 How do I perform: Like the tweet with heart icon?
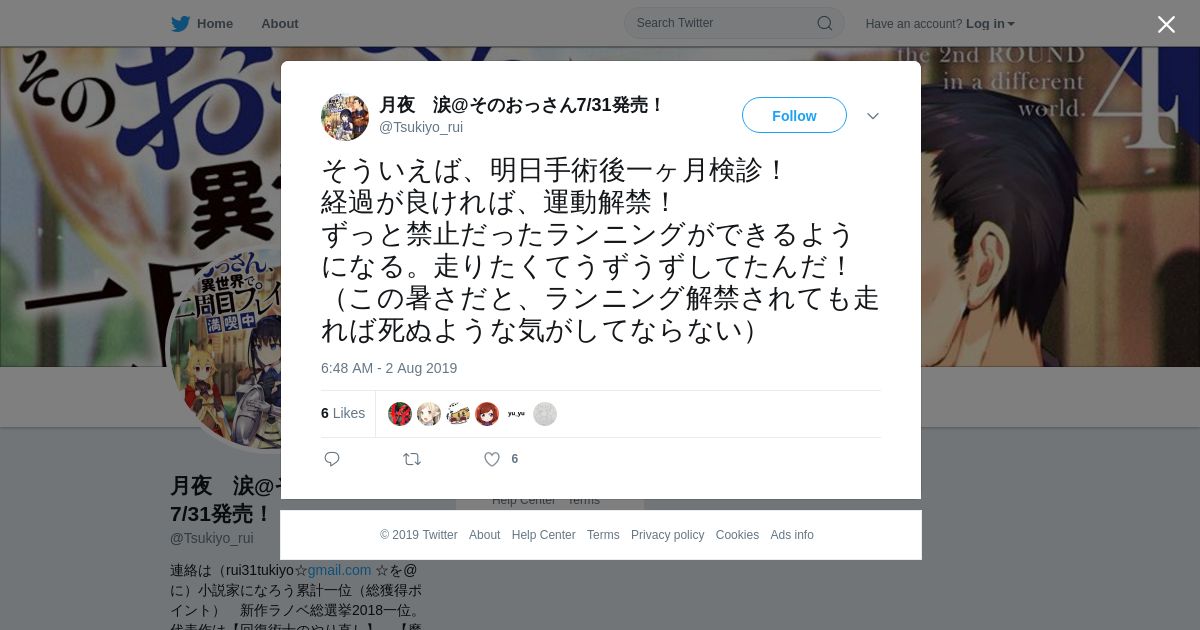click(x=492, y=459)
